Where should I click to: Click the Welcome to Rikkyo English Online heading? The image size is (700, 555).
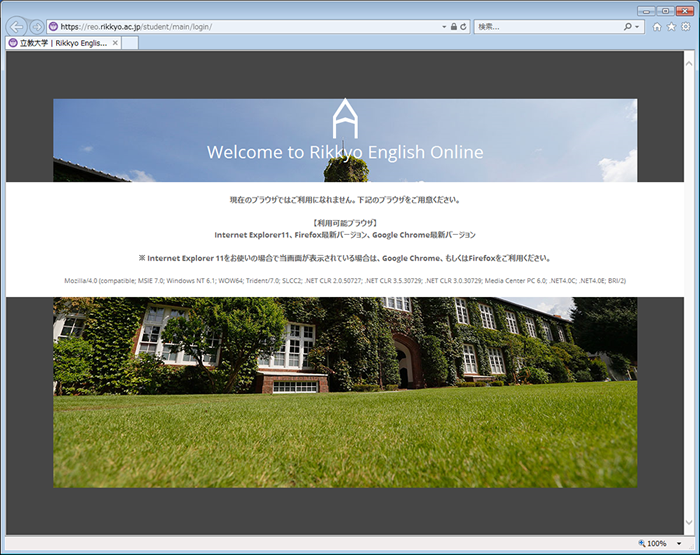(x=345, y=152)
